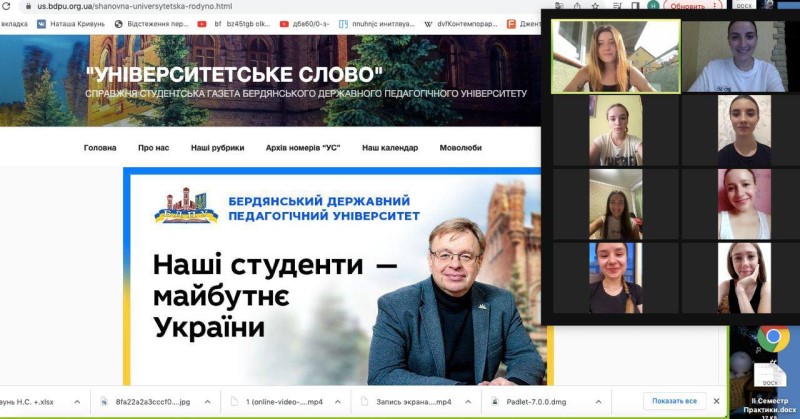Go to Архів номерів "УС" page
The height and width of the screenshot is (419, 800).
point(303,148)
